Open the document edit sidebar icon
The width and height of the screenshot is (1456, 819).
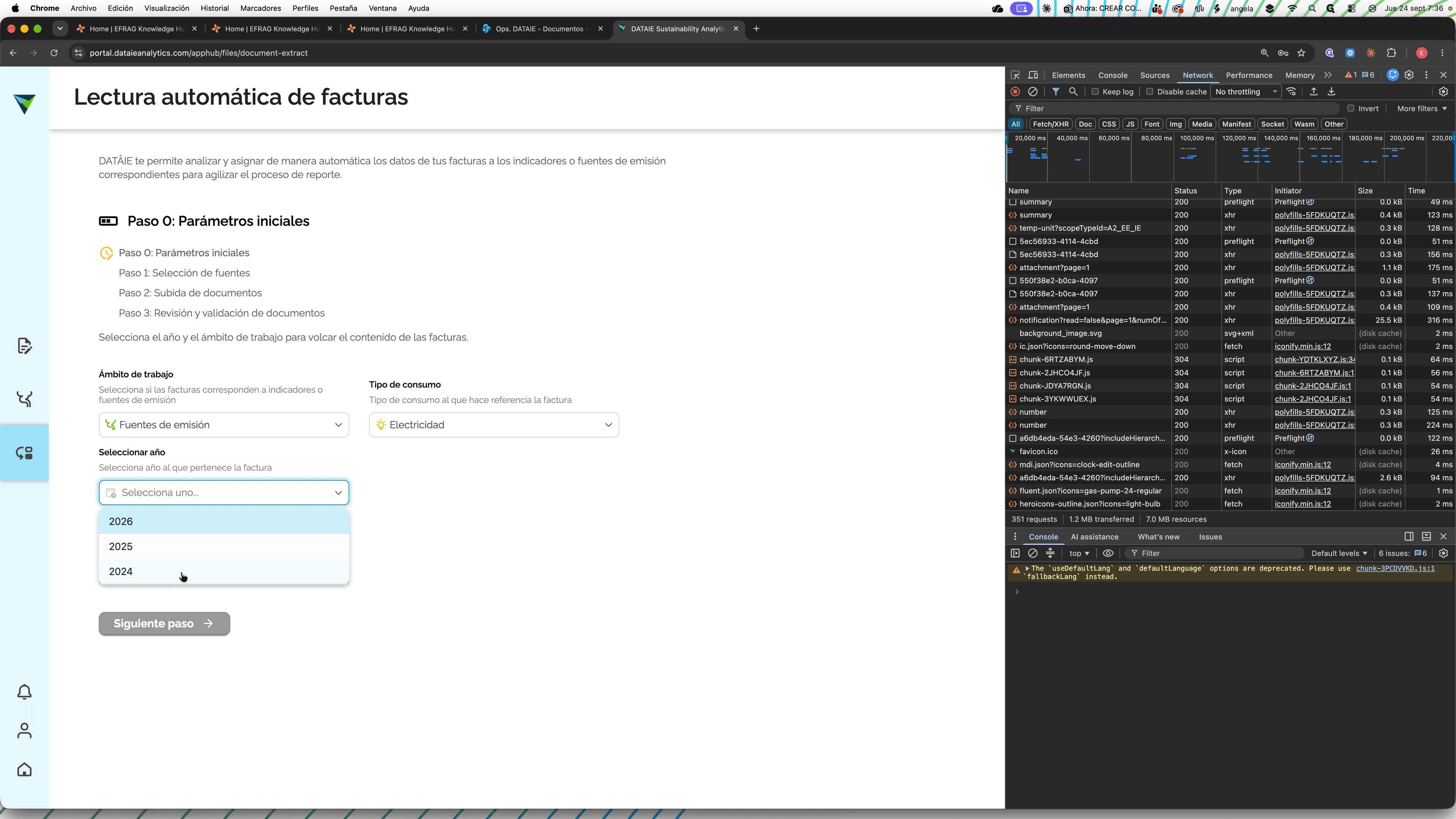pyautogui.click(x=24, y=345)
